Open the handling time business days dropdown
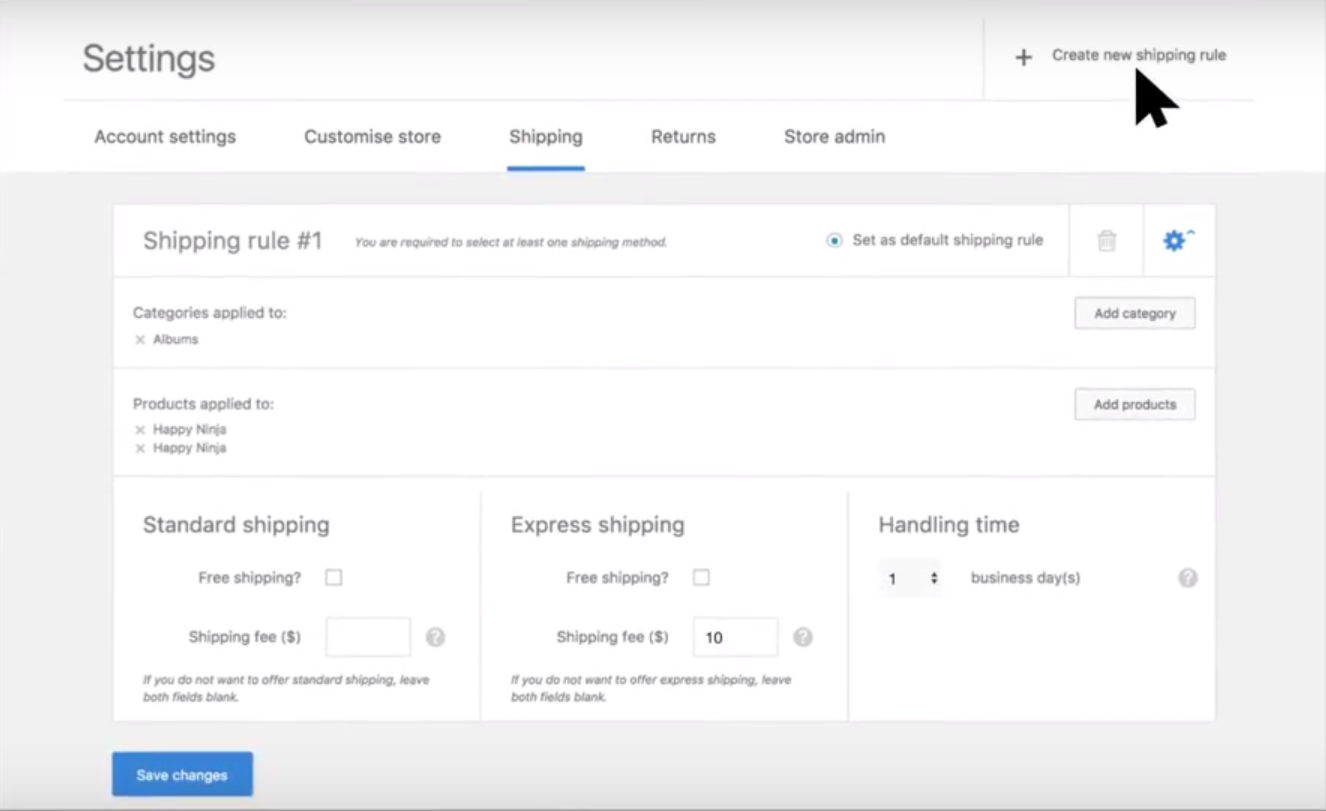This screenshot has height=811, width=1326. (x=910, y=578)
